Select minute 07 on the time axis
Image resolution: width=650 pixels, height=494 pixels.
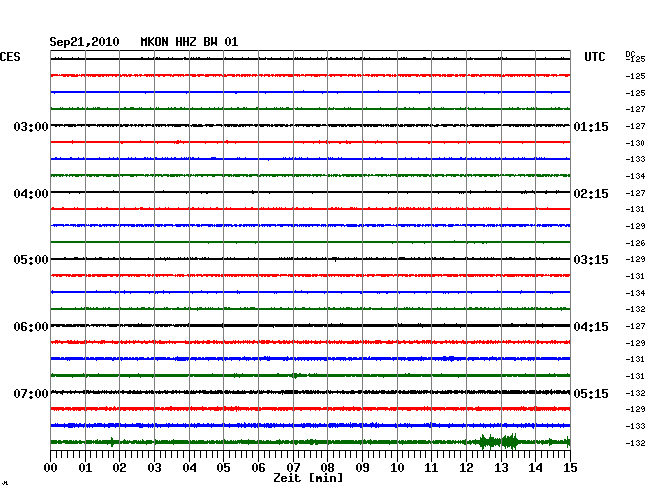pos(293,467)
